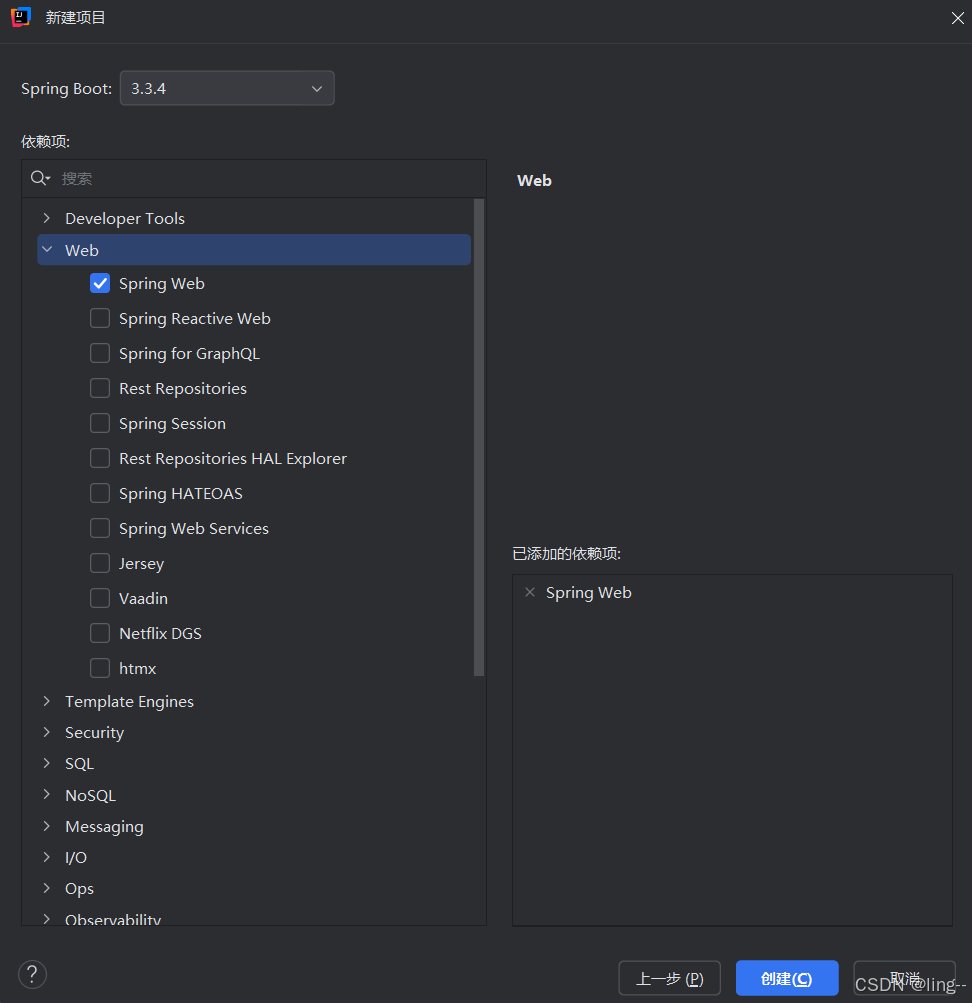The width and height of the screenshot is (972, 1003).
Task: Select the Vaadin row label
Action: 143,599
